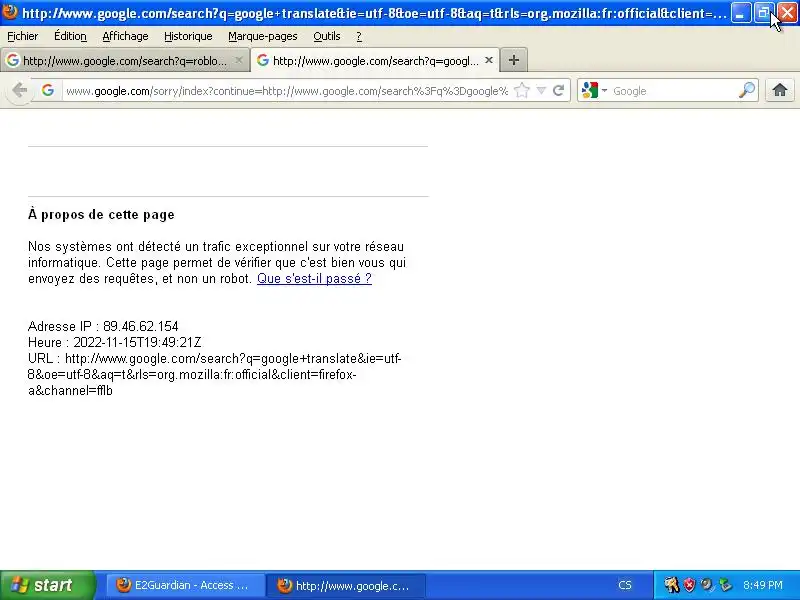Close the Firefox window
Viewport: 800px width, 600px height.
coord(787,13)
